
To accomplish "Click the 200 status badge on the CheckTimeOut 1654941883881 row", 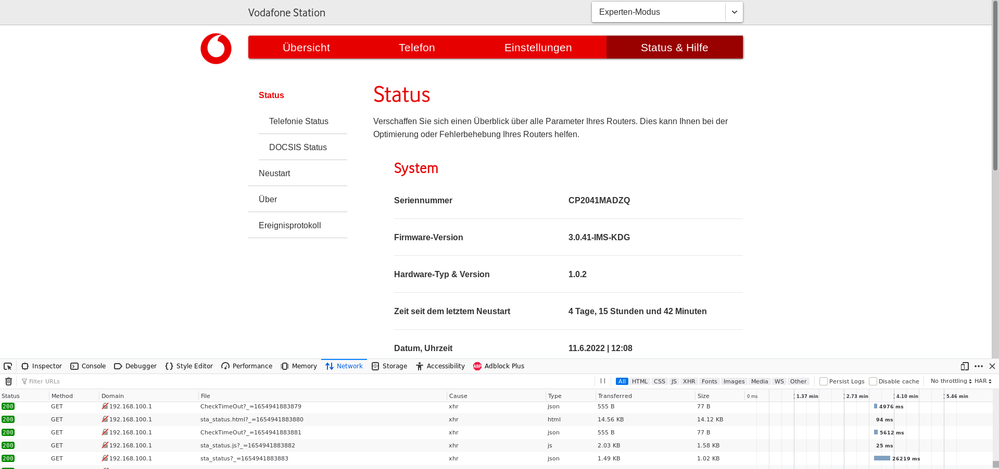I will pyautogui.click(x=8, y=432).
